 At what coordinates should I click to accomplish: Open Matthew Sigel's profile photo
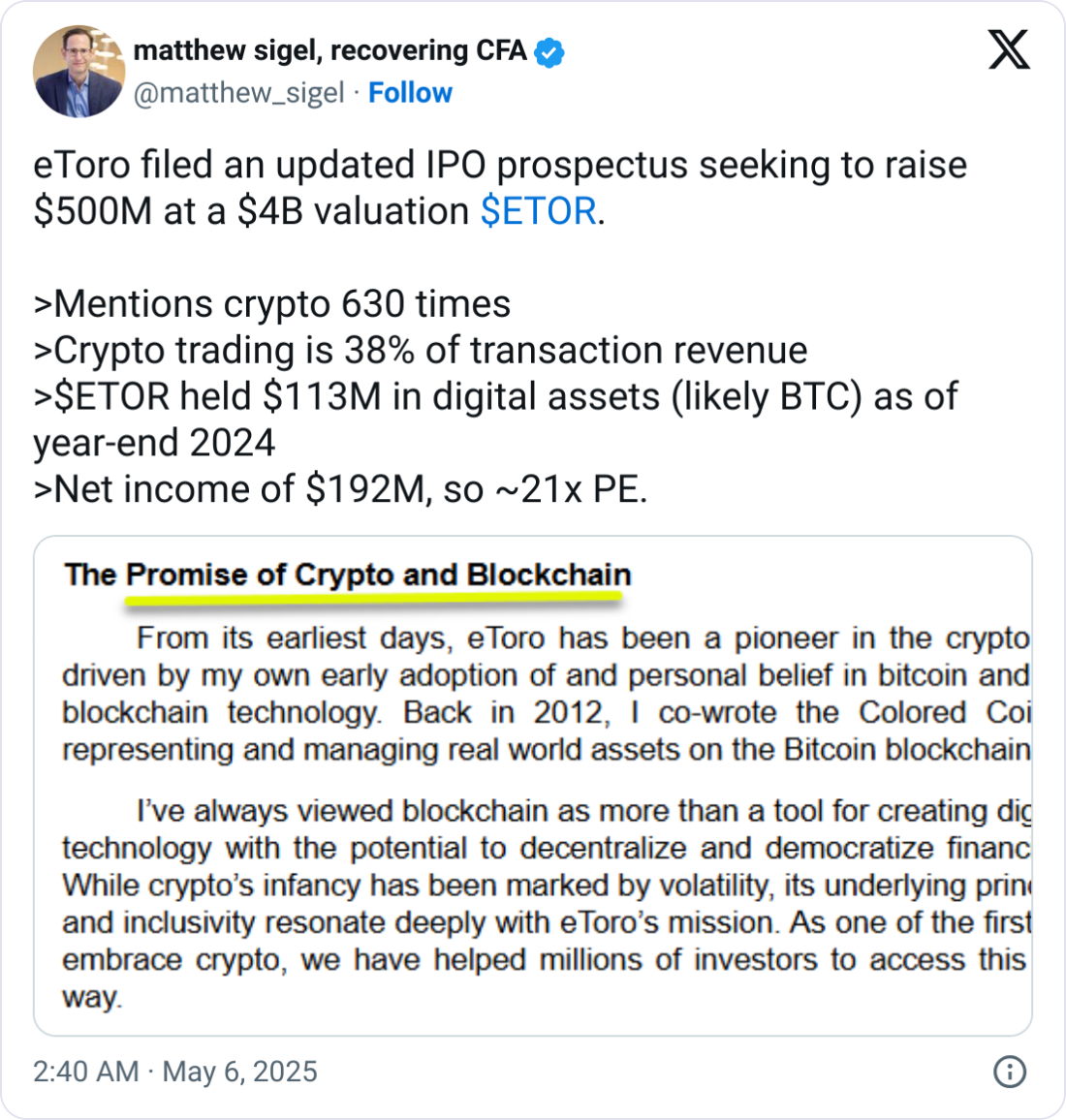pos(78,72)
